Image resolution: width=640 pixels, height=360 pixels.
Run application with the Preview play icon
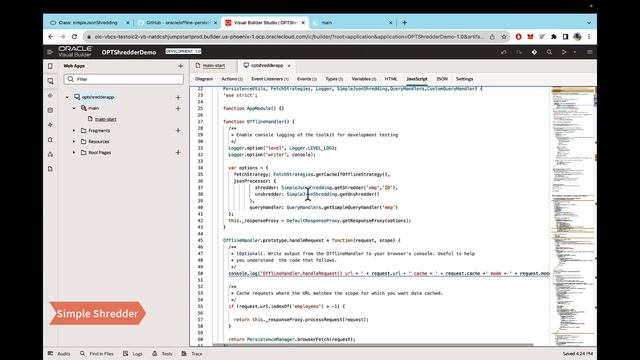point(564,52)
